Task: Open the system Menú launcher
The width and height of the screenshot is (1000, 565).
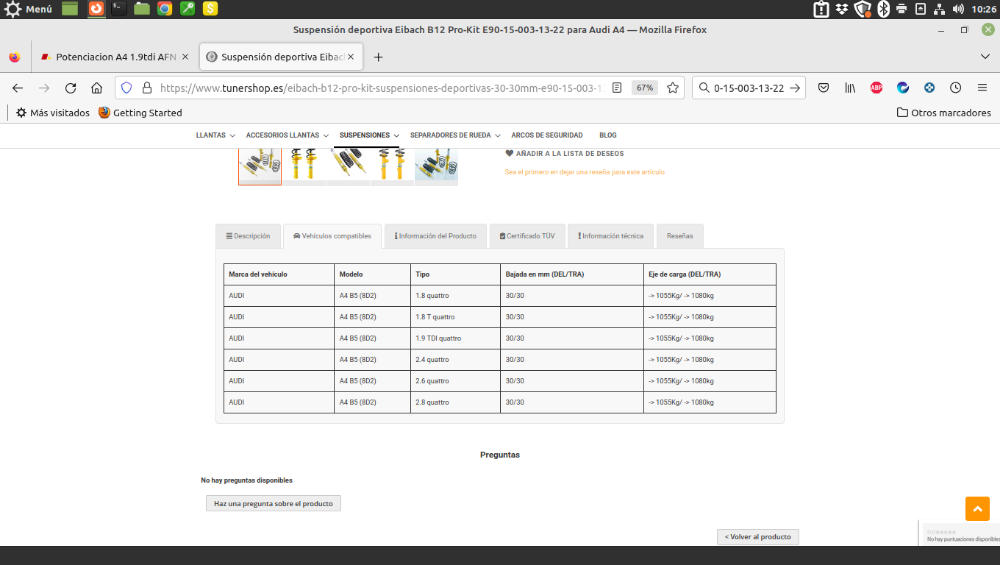Action: (x=29, y=9)
